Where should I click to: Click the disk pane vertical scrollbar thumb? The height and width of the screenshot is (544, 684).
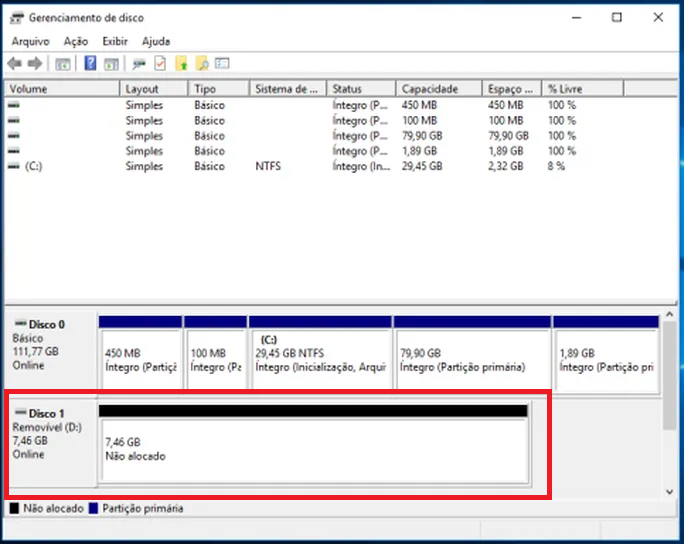(670, 376)
